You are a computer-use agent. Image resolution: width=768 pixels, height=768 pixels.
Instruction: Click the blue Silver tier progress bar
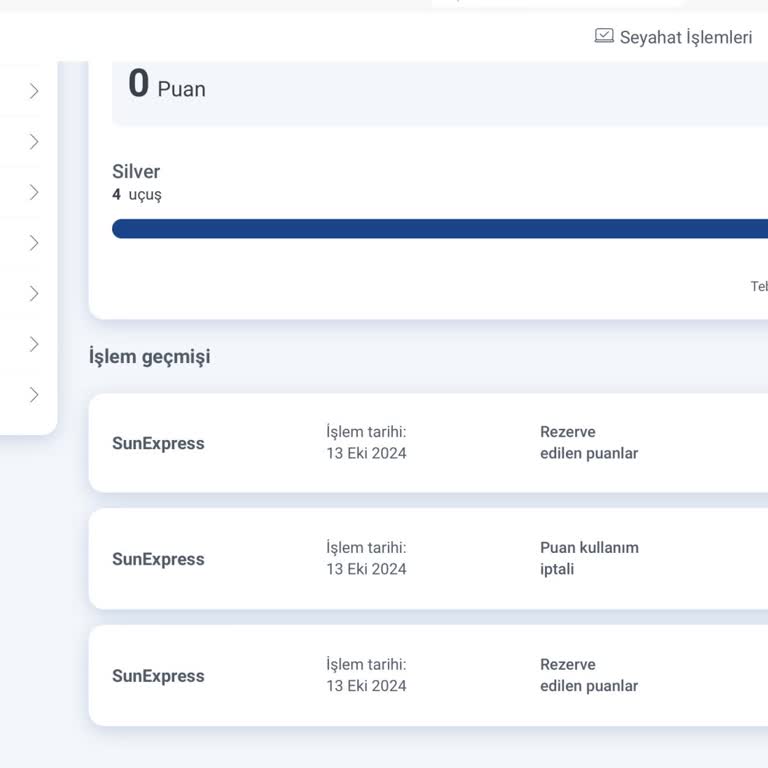(x=440, y=229)
